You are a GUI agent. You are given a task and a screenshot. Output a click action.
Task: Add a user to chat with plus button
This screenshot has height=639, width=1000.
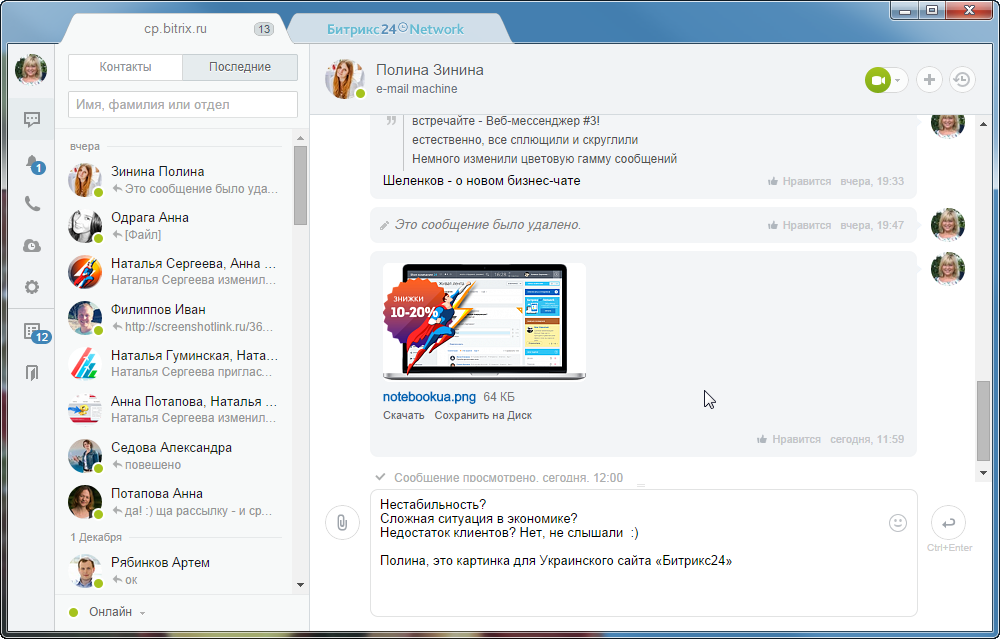tap(929, 80)
